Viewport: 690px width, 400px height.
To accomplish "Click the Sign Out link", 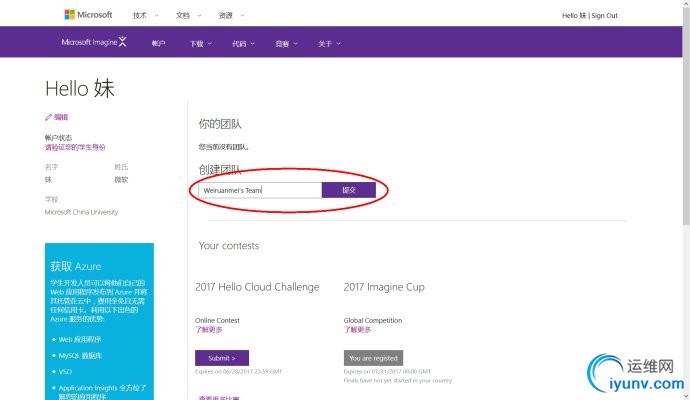I will coord(605,15).
